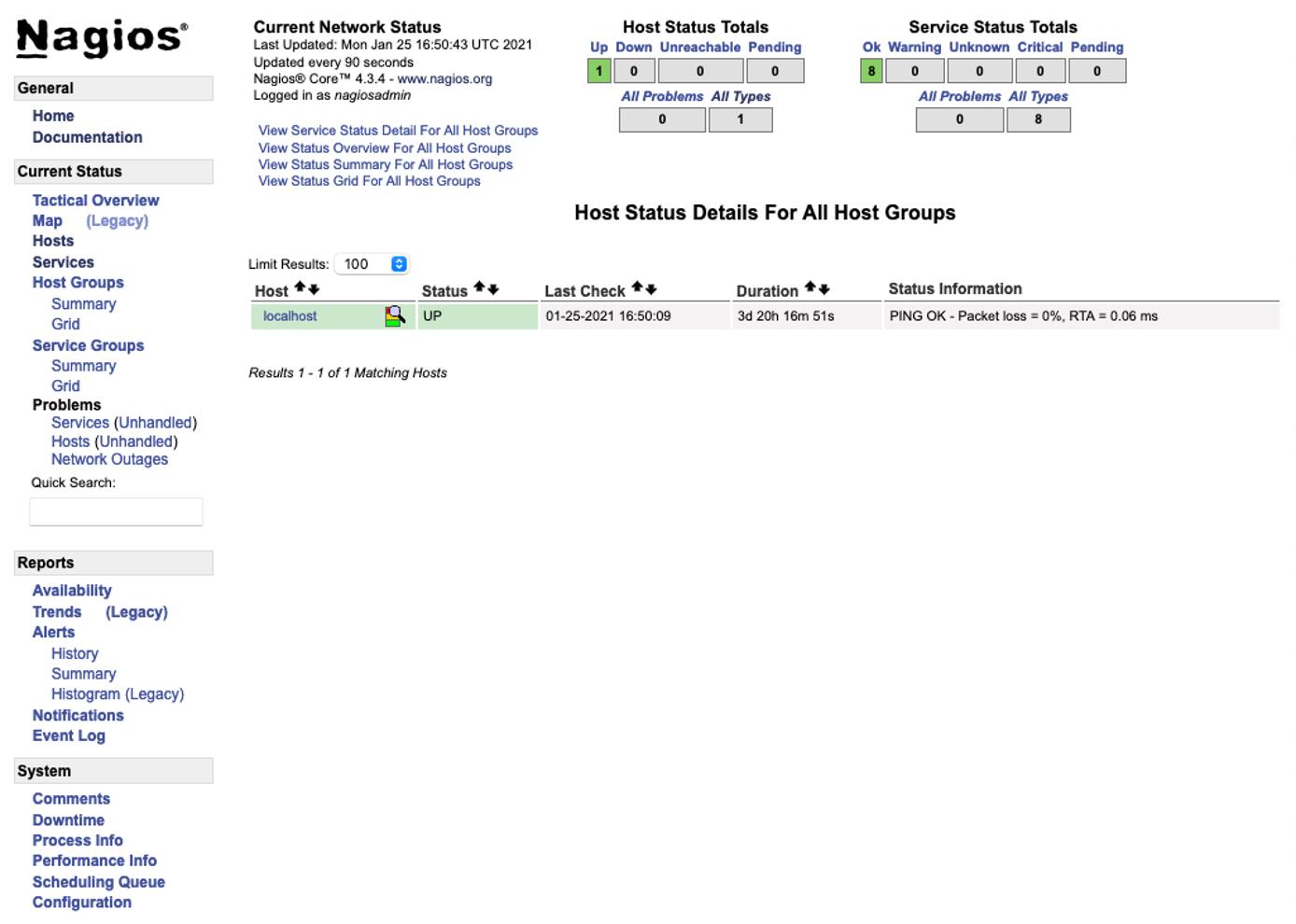
Task: Open extended status information icon for localhost
Action: (395, 315)
